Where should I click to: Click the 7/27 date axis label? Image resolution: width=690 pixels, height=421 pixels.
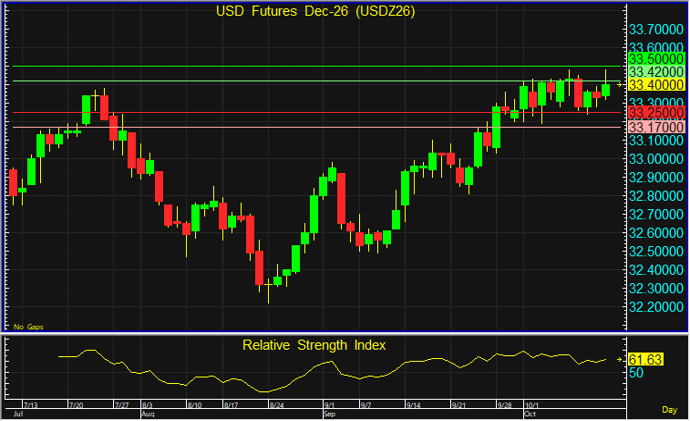click(122, 405)
